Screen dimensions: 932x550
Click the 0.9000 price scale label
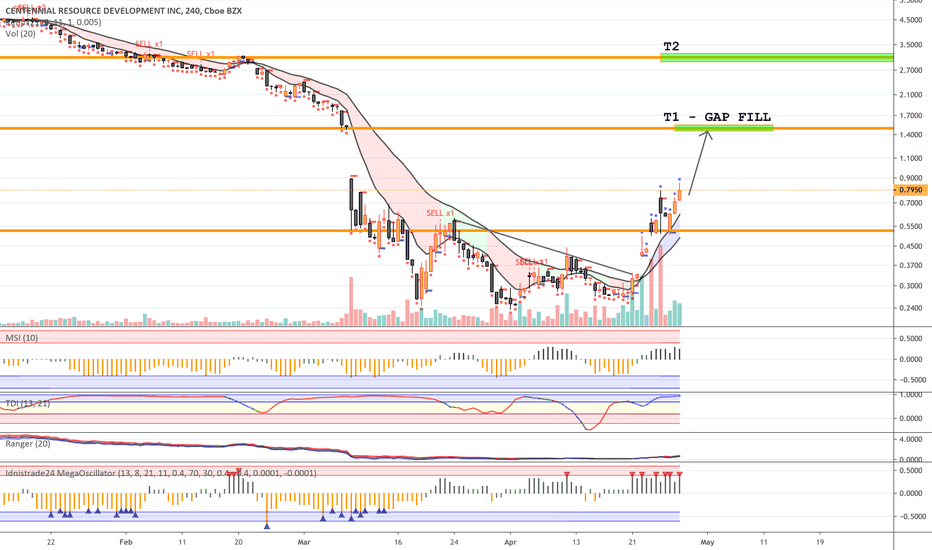click(x=911, y=178)
